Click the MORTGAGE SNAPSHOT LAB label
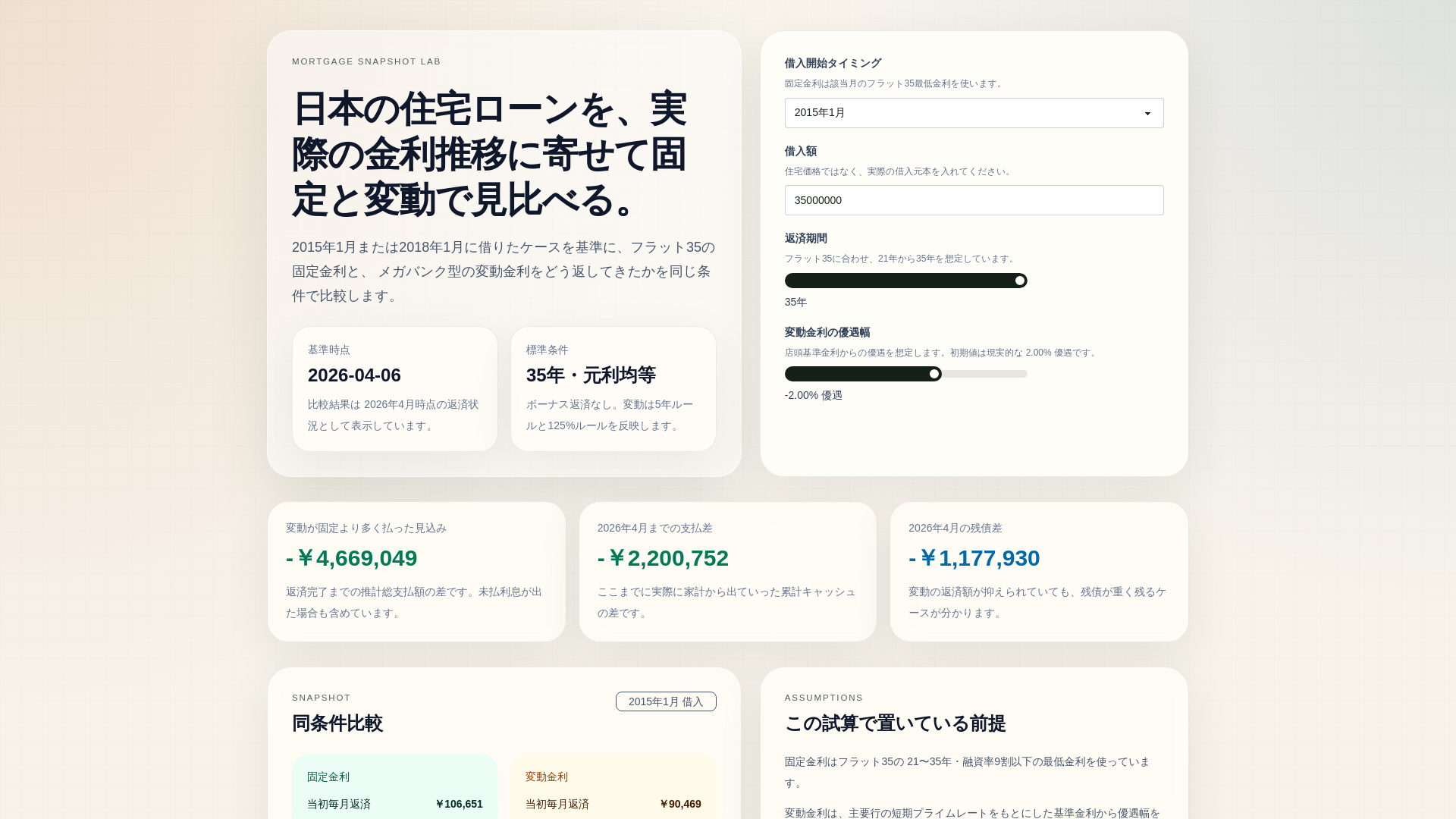 point(366,61)
